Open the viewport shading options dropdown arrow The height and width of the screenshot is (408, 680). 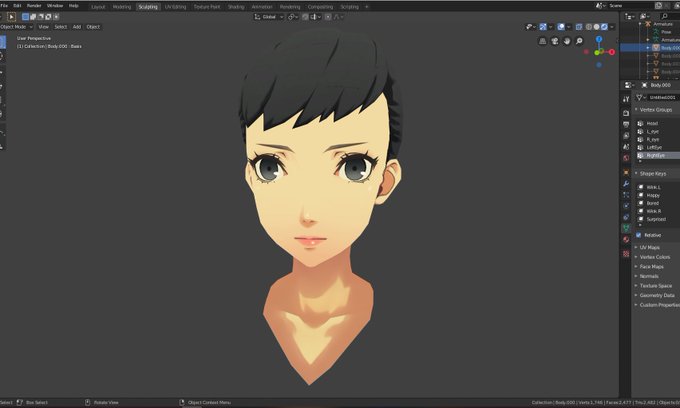(x=612, y=27)
